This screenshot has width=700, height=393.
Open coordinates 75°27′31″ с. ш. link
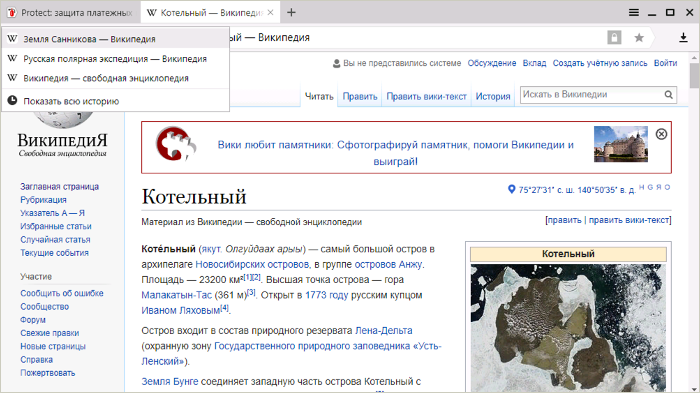click(576, 190)
